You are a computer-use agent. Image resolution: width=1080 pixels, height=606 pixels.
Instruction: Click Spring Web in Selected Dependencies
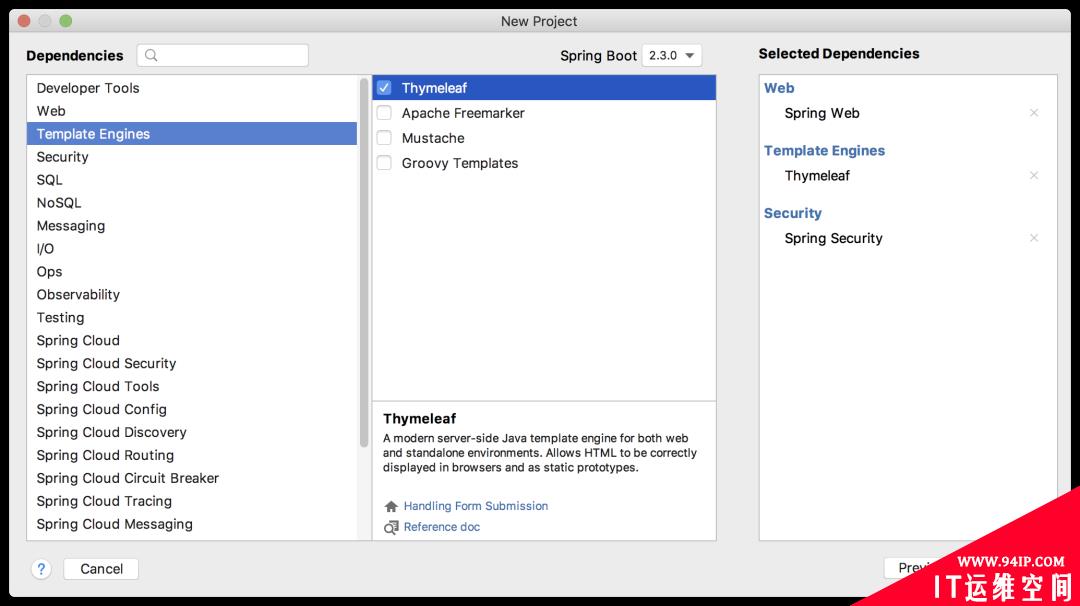[x=822, y=113]
